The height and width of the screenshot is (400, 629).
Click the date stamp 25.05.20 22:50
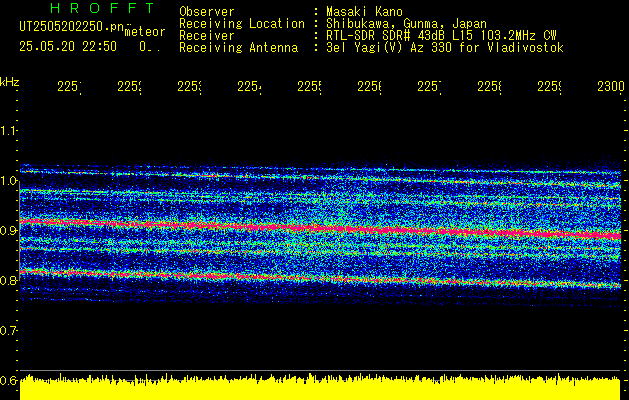coord(68,47)
